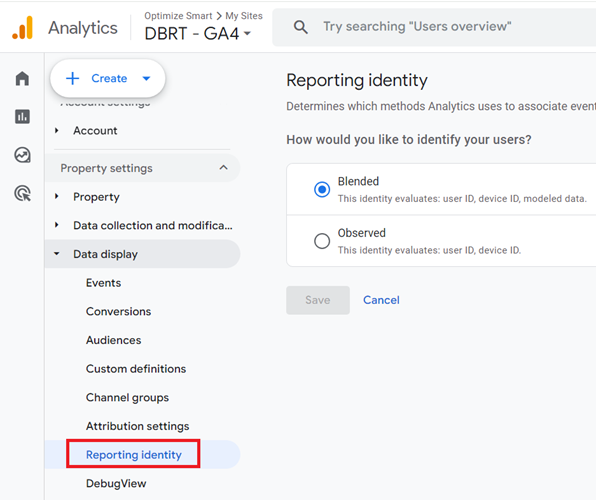This screenshot has width=596, height=500.
Task: Open Events under Data display
Action: (103, 283)
